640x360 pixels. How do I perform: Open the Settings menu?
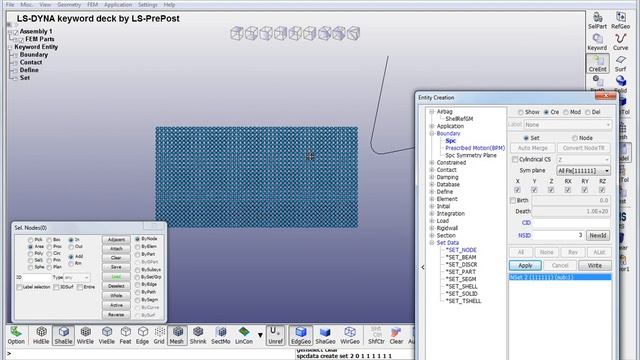click(148, 5)
